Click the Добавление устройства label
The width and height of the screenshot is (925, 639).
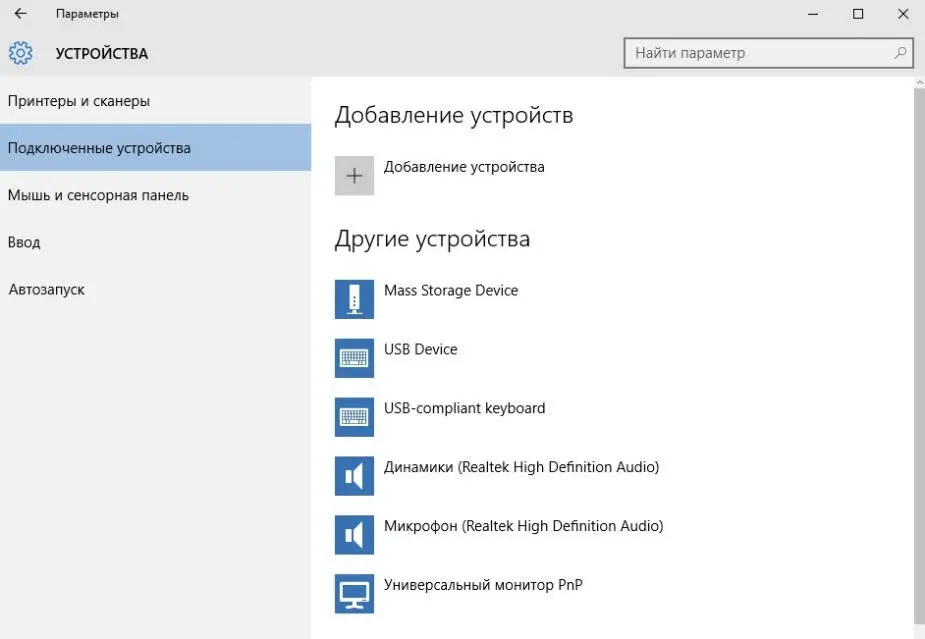[x=464, y=167]
